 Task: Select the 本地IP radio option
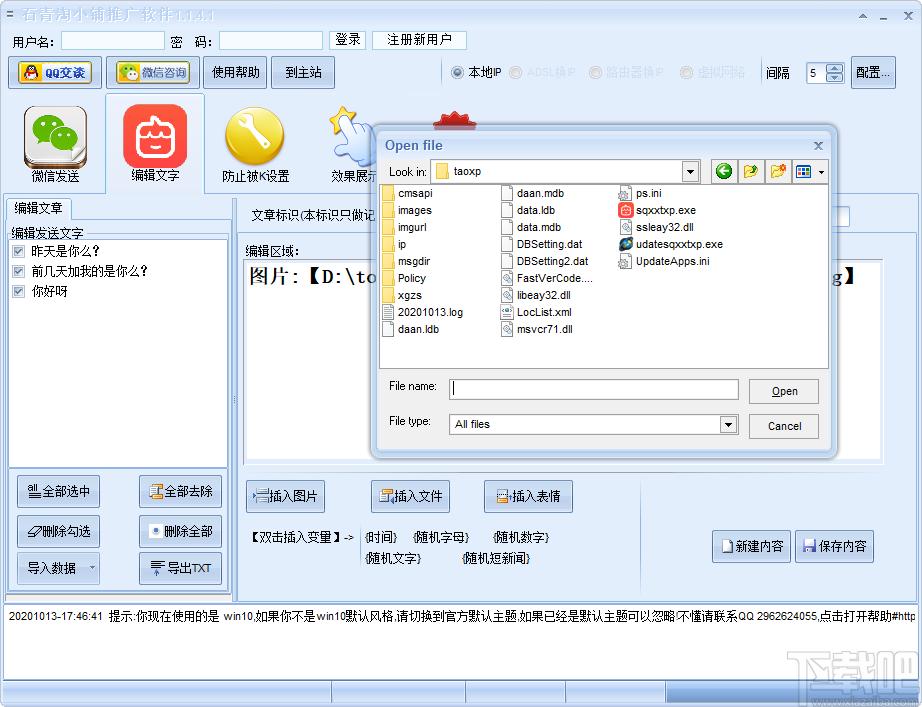point(457,73)
